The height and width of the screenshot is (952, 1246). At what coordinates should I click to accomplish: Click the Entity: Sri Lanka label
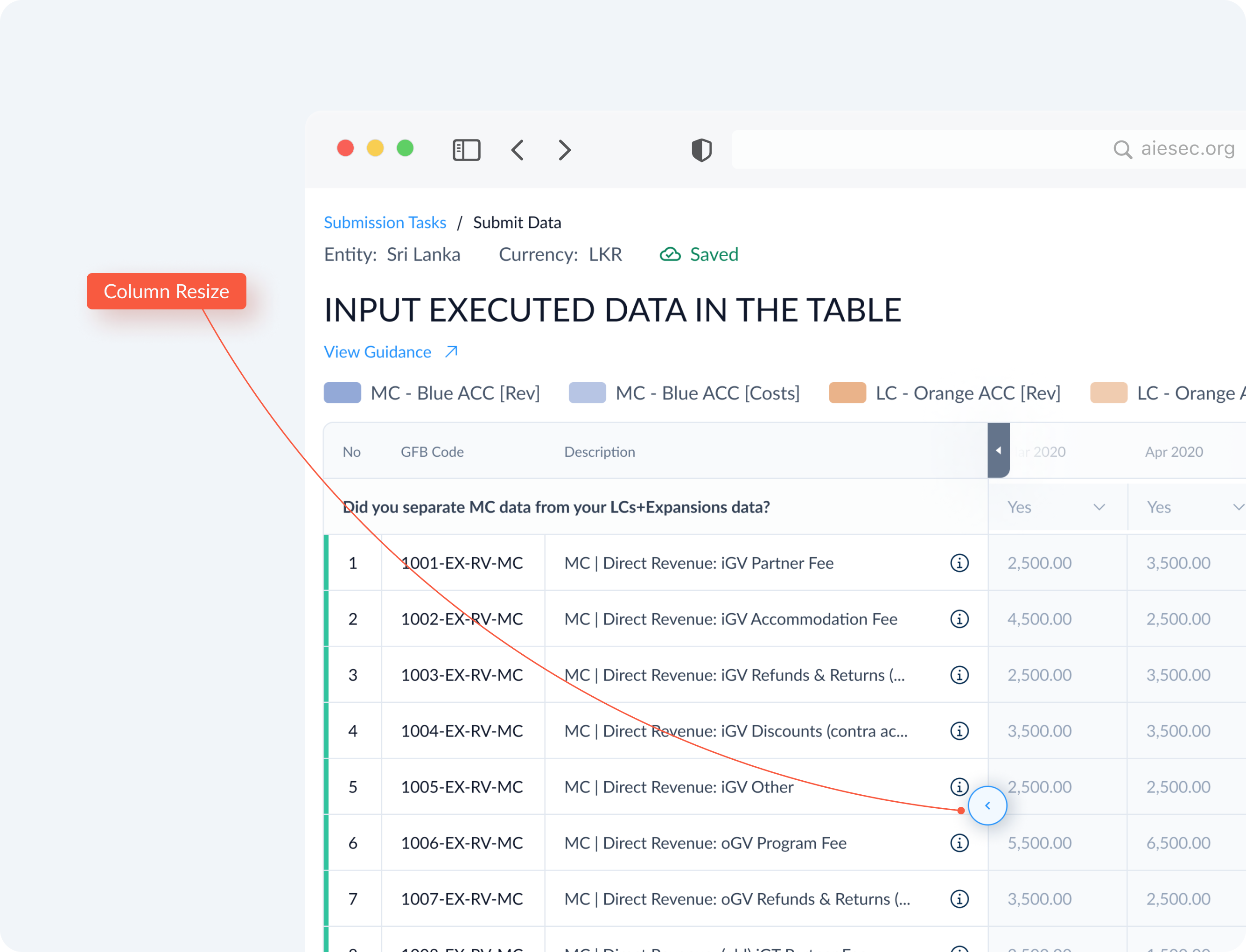click(392, 254)
